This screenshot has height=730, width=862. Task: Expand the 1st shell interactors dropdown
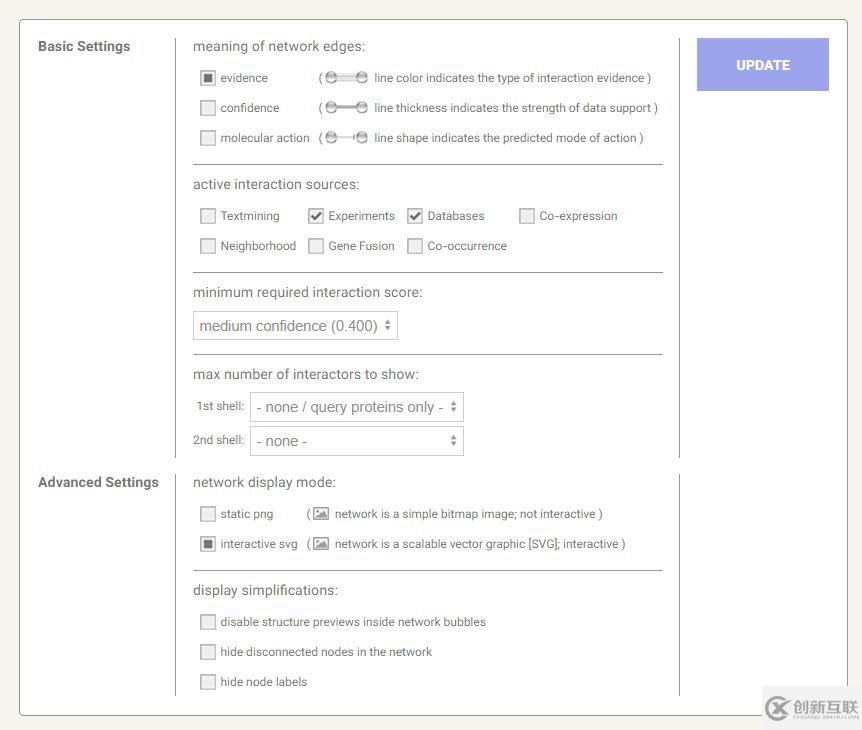point(357,407)
